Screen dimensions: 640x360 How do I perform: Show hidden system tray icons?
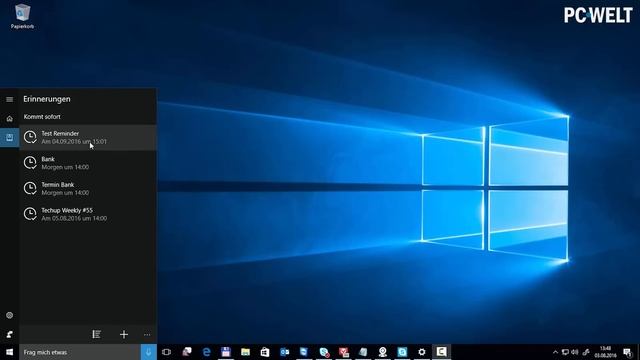click(555, 352)
